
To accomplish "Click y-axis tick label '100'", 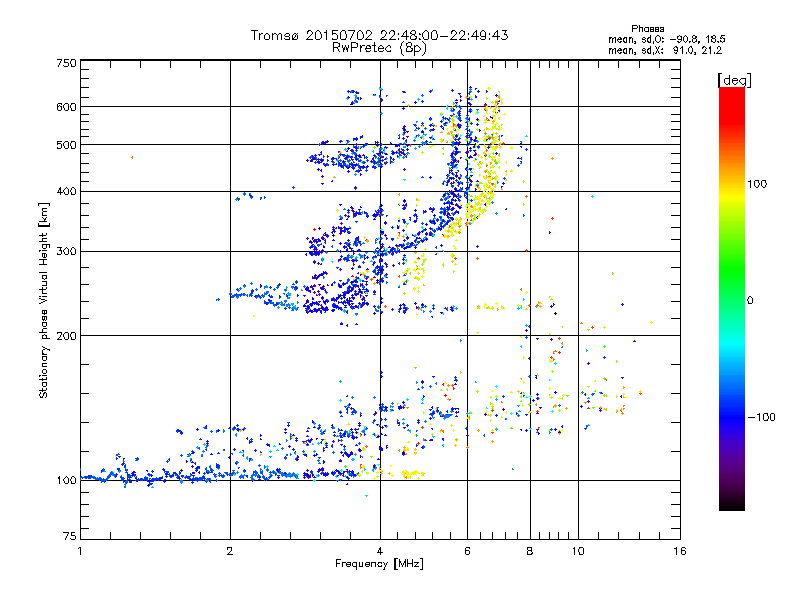I will pyautogui.click(x=66, y=481).
